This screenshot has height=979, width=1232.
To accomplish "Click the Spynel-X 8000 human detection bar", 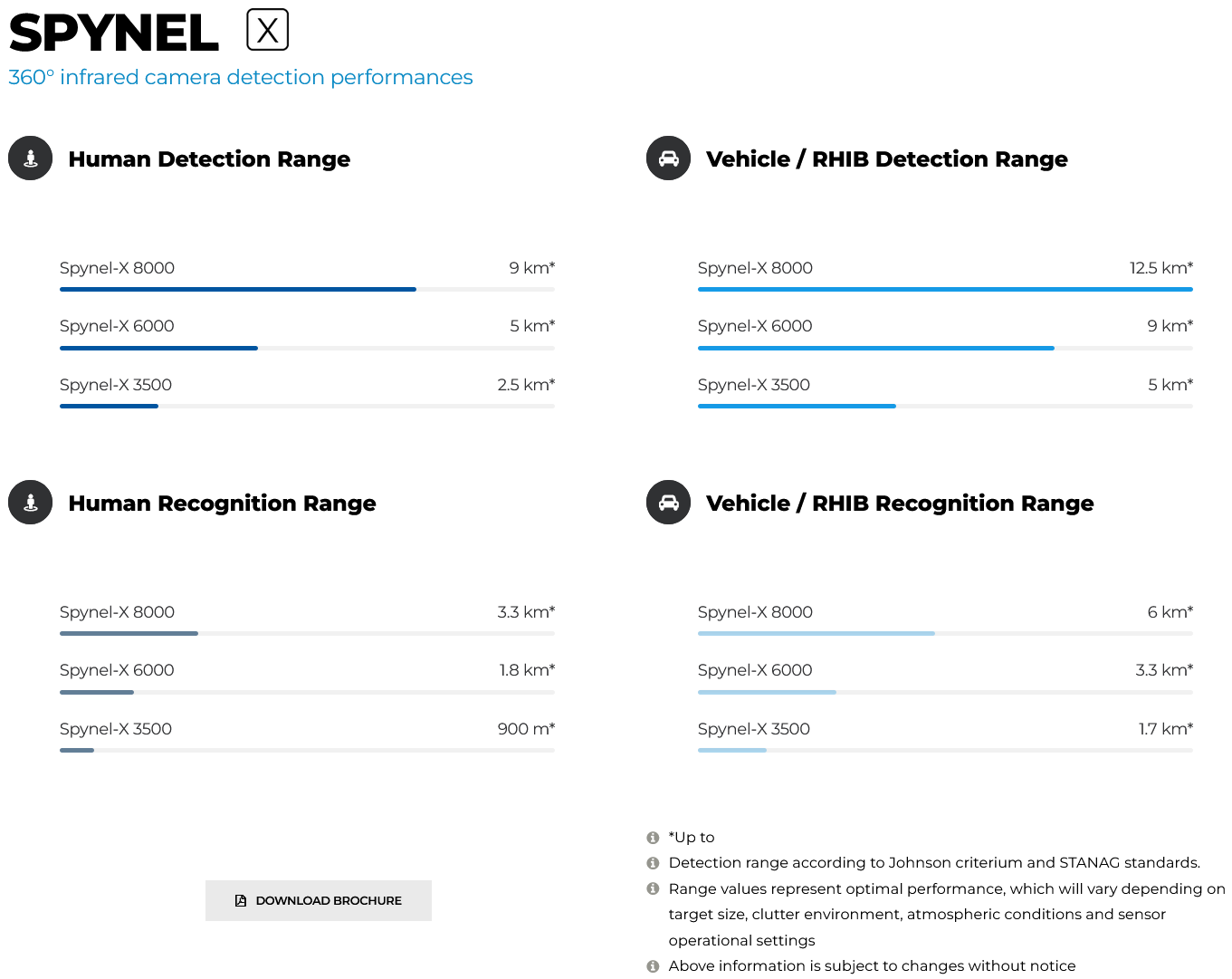I will tap(307, 290).
